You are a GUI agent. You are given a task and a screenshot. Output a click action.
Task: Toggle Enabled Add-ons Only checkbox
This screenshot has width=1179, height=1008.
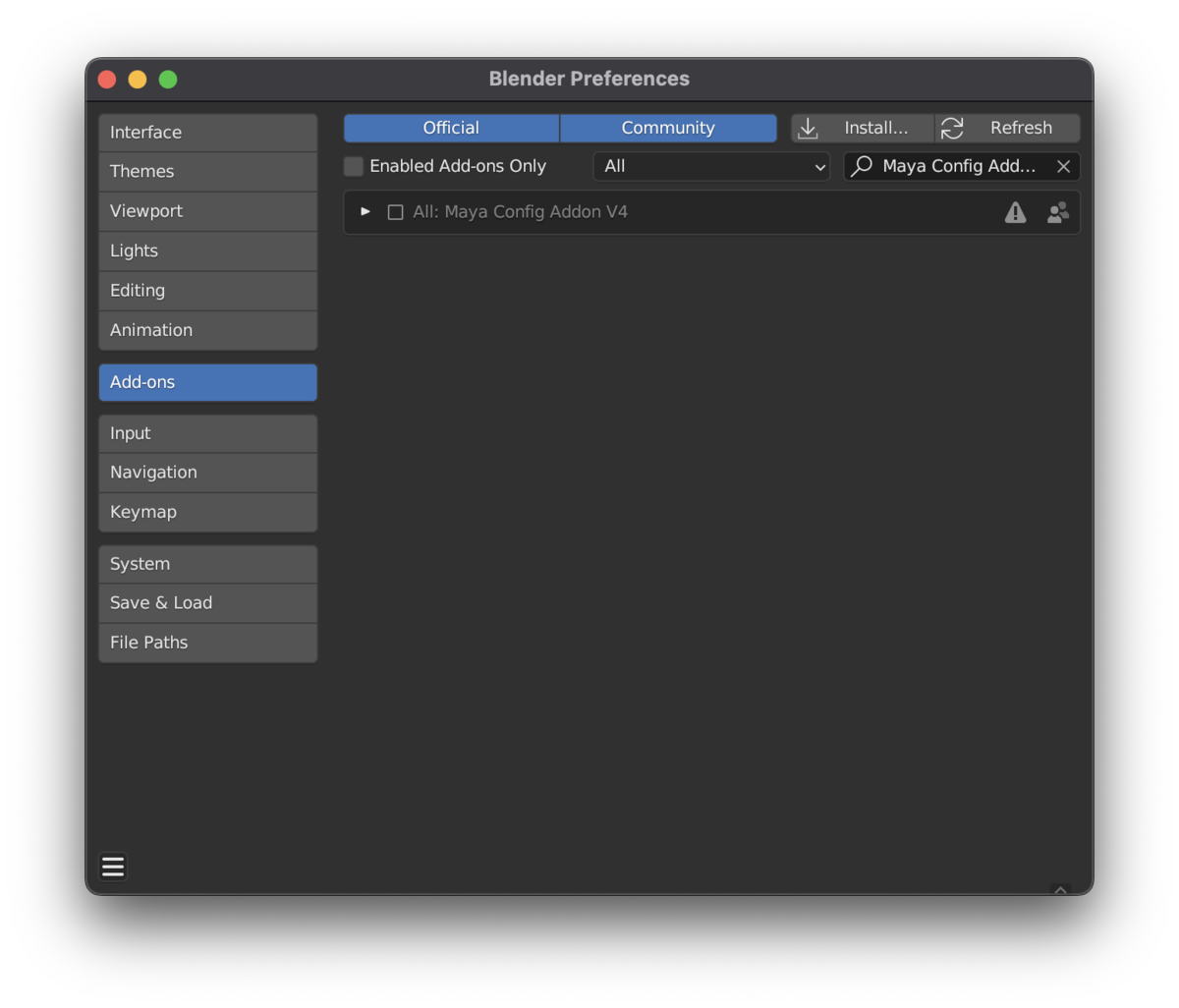[354, 167]
